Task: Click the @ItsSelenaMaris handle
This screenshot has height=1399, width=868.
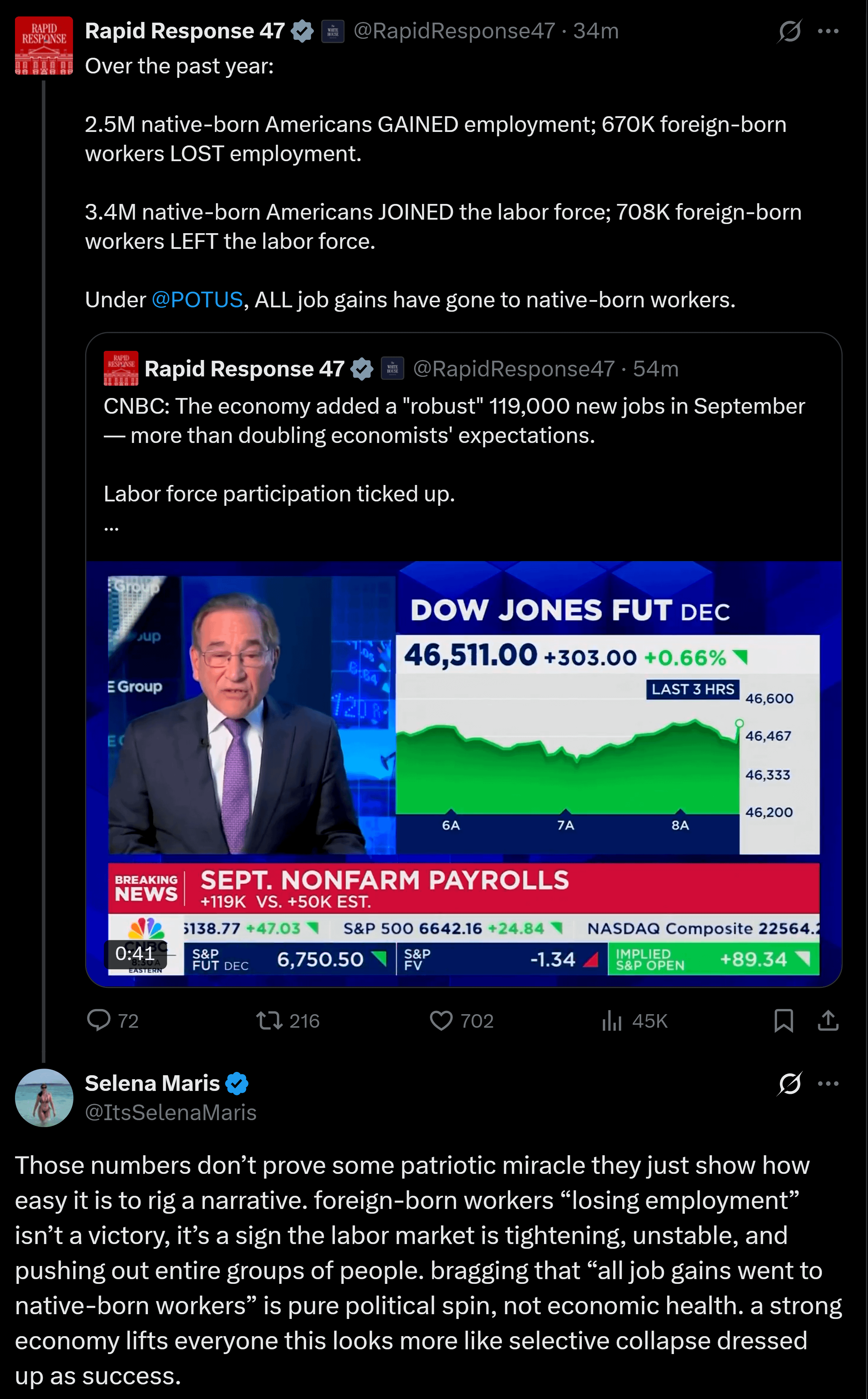Action: (171, 1112)
